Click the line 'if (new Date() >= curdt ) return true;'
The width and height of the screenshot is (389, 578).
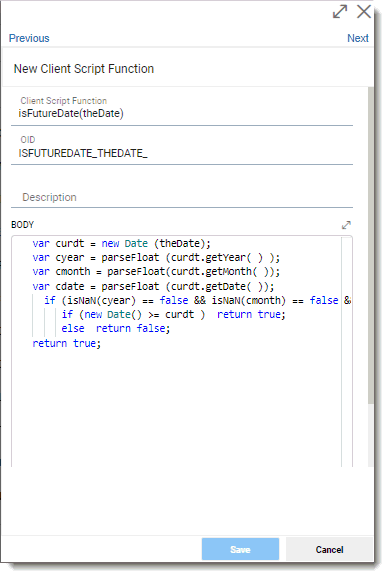coord(173,314)
